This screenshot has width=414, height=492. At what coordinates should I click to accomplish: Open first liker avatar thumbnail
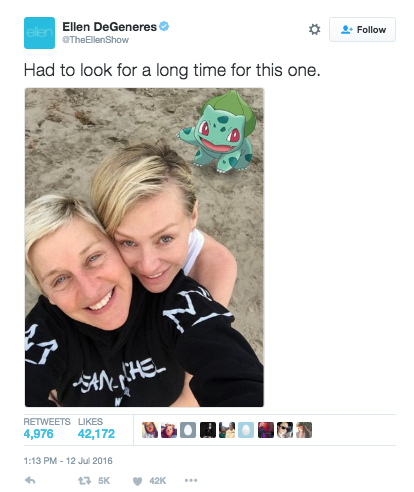point(150,430)
